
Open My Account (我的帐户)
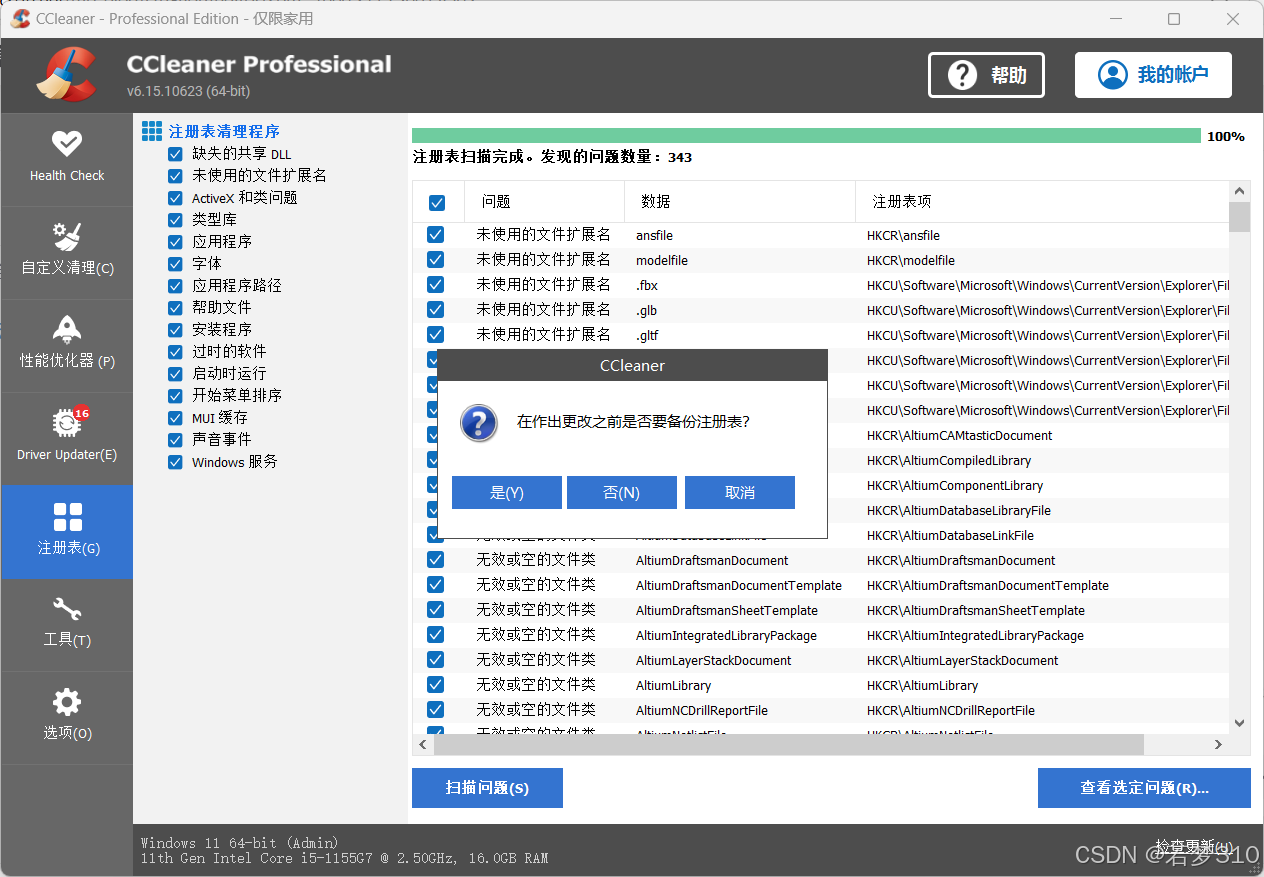coord(1153,75)
